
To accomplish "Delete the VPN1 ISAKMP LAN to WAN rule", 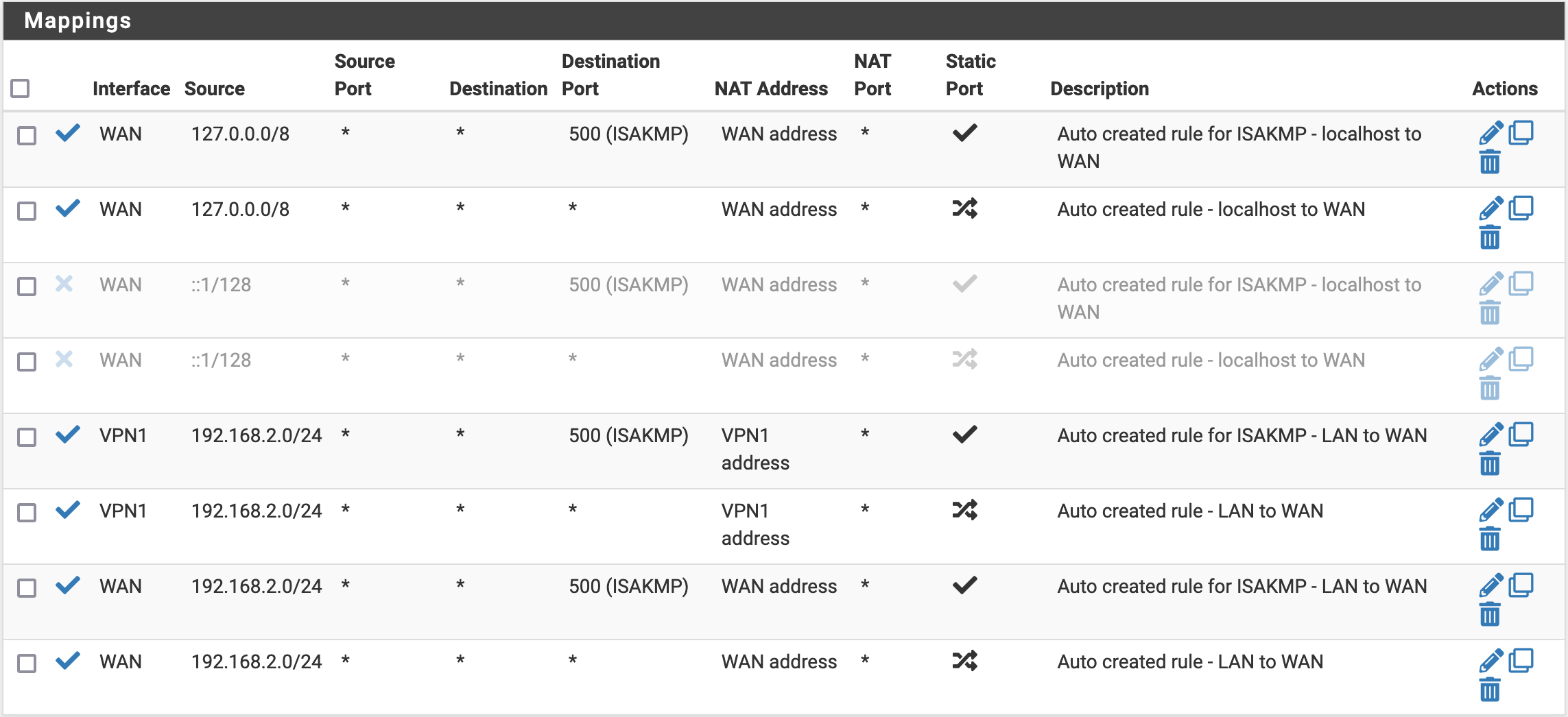I will [x=1490, y=464].
